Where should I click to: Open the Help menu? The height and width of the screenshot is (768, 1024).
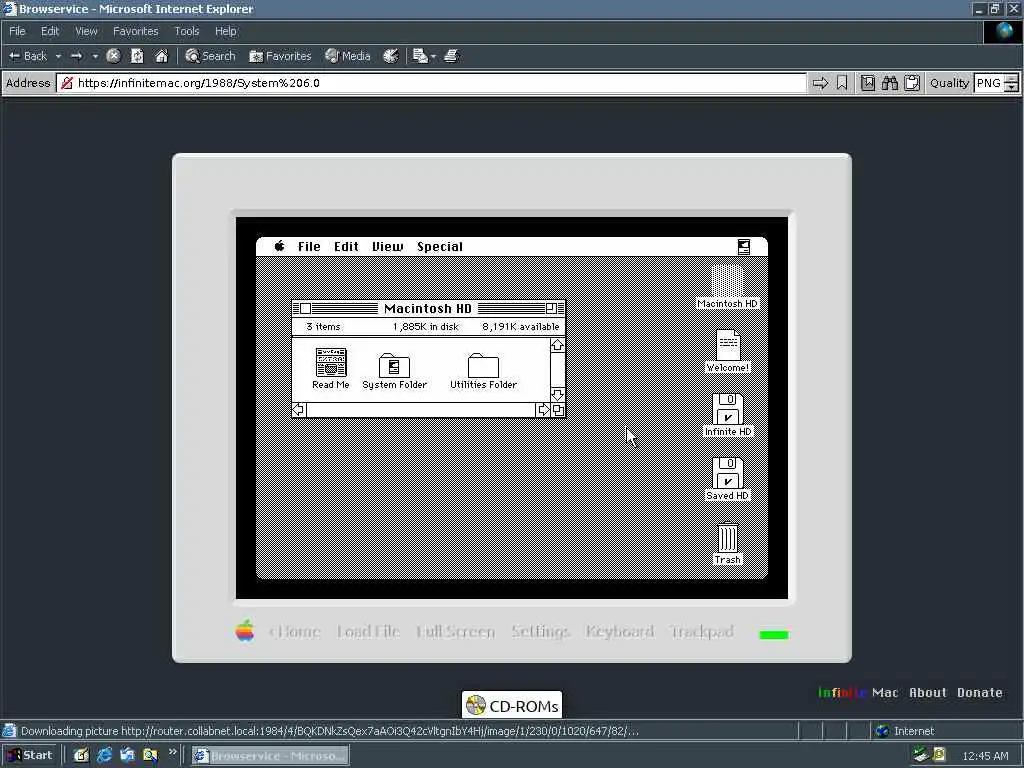click(225, 31)
